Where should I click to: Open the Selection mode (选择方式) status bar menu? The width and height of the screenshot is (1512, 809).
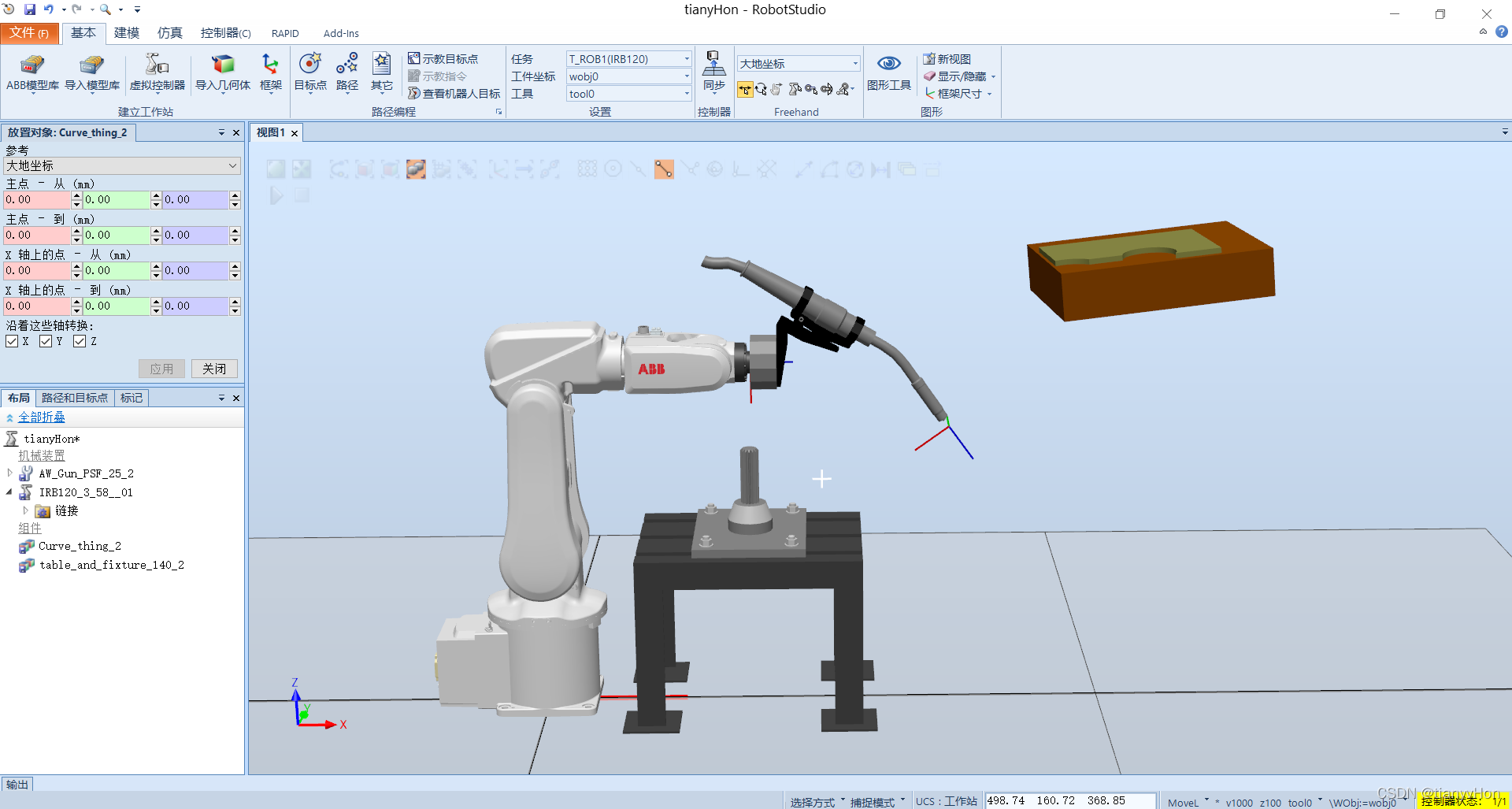[x=817, y=802]
